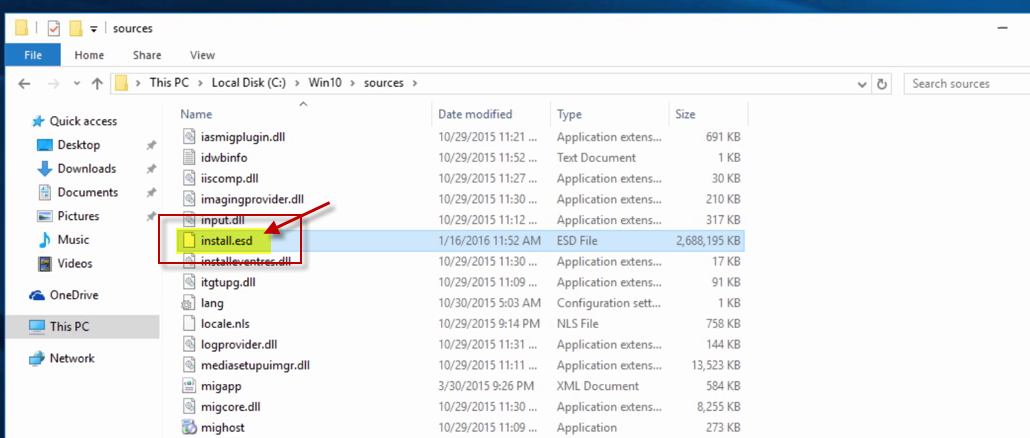Click the 1/16/2016 11:52 AM date cell

click(x=489, y=241)
